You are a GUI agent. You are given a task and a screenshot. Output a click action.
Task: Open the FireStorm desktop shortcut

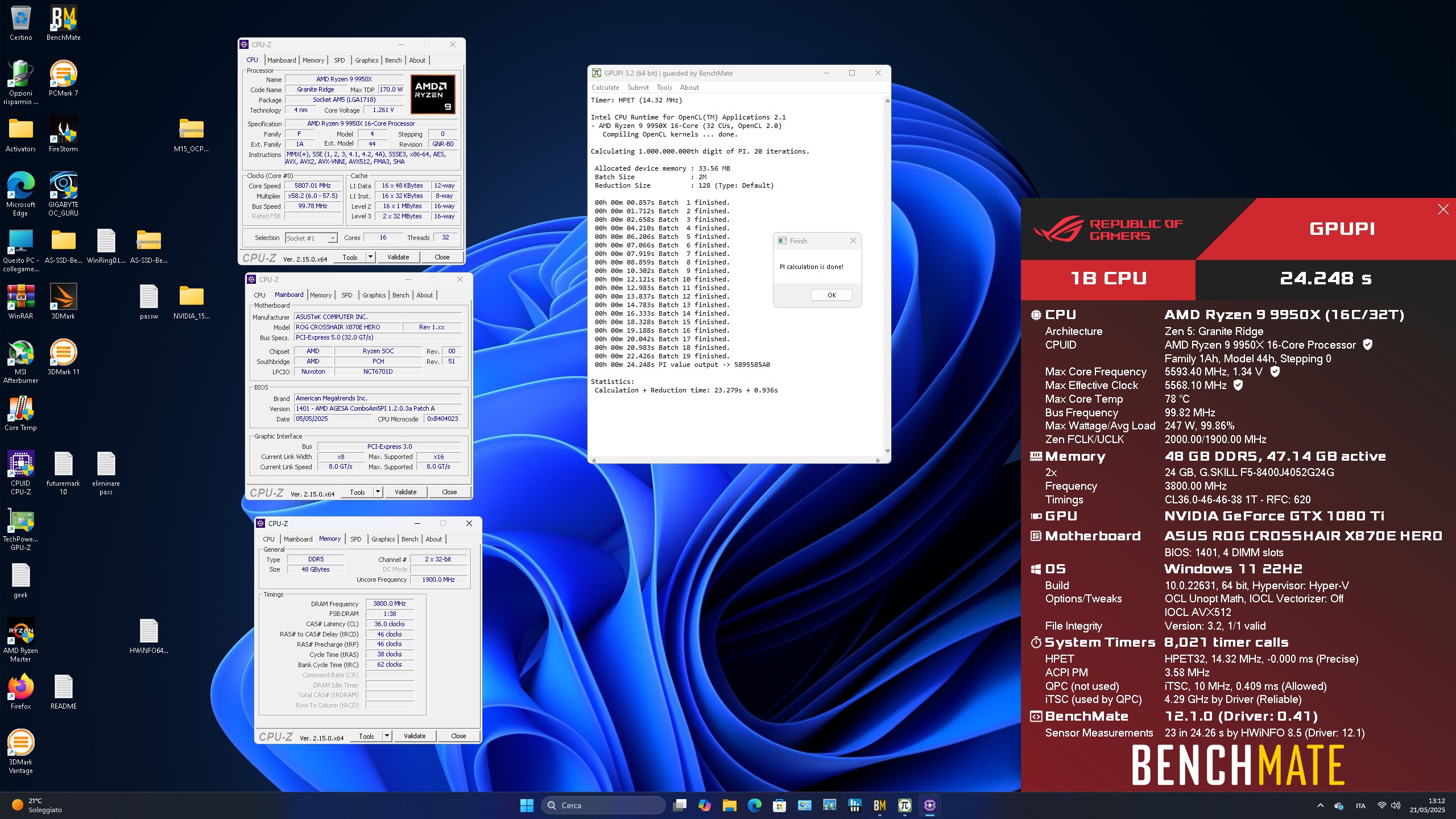click(x=63, y=135)
